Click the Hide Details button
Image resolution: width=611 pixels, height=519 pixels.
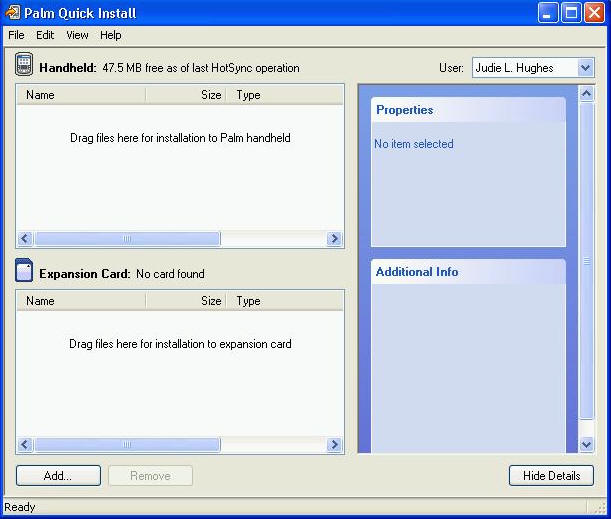(x=551, y=476)
